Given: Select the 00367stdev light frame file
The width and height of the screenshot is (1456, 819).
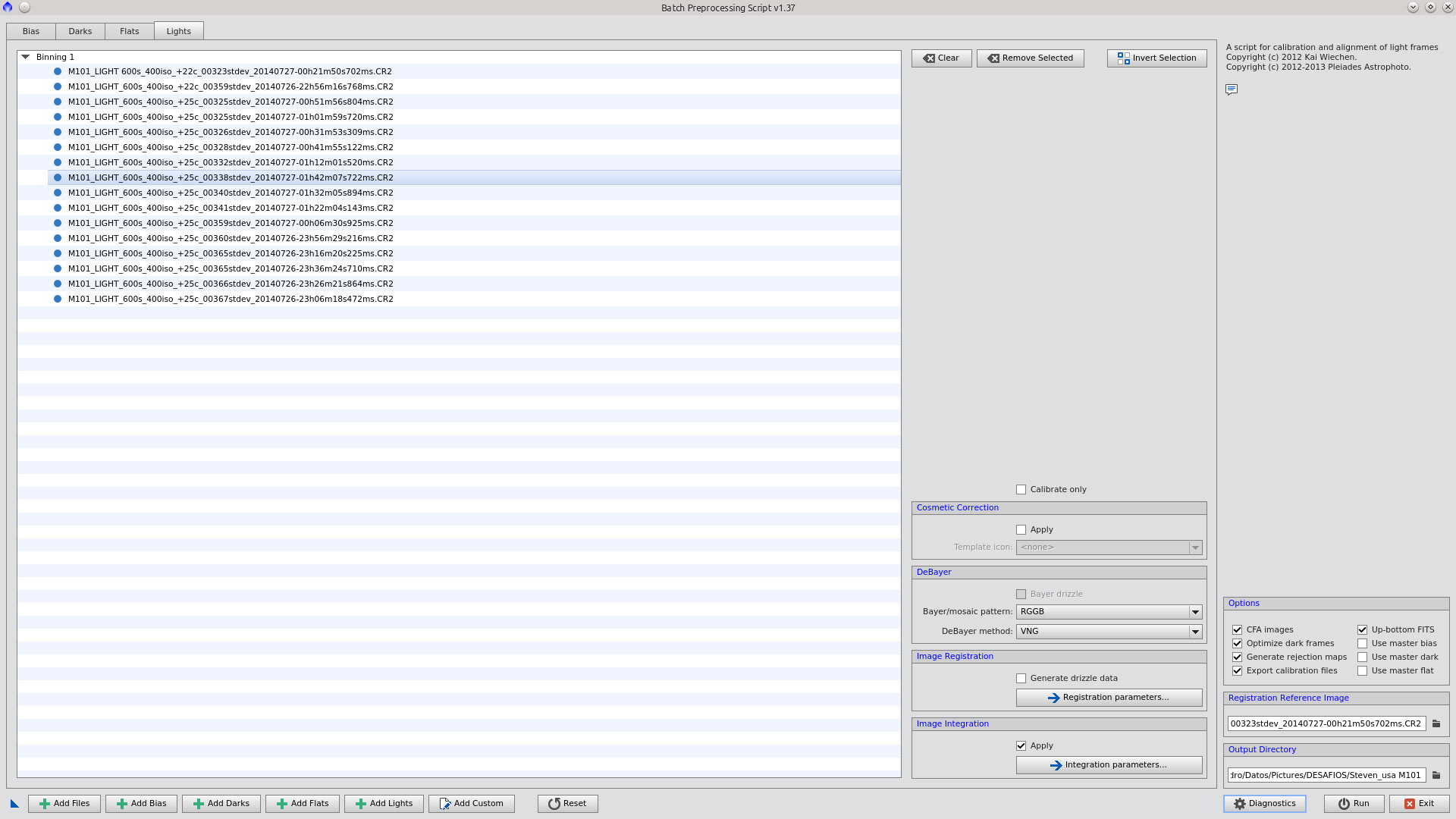Looking at the screenshot, I should [231, 299].
